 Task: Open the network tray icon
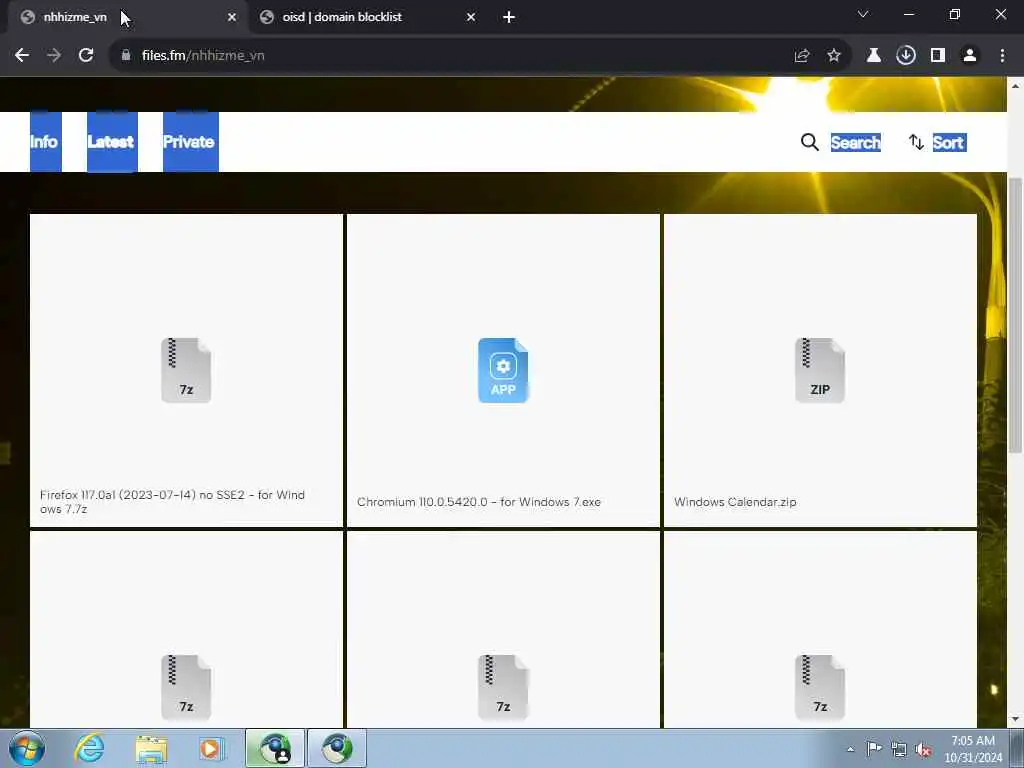pyautogui.click(x=899, y=749)
